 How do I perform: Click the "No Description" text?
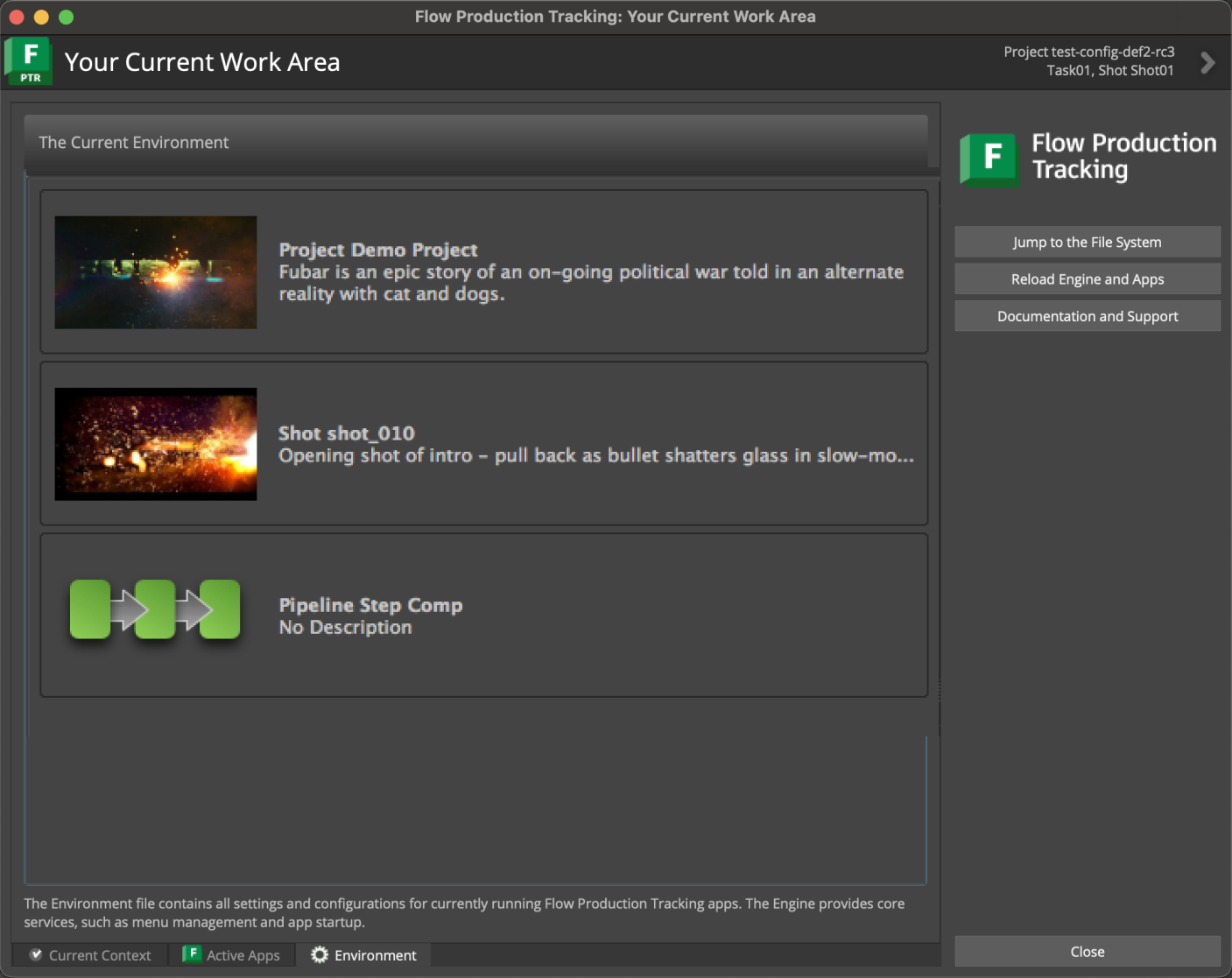345,627
